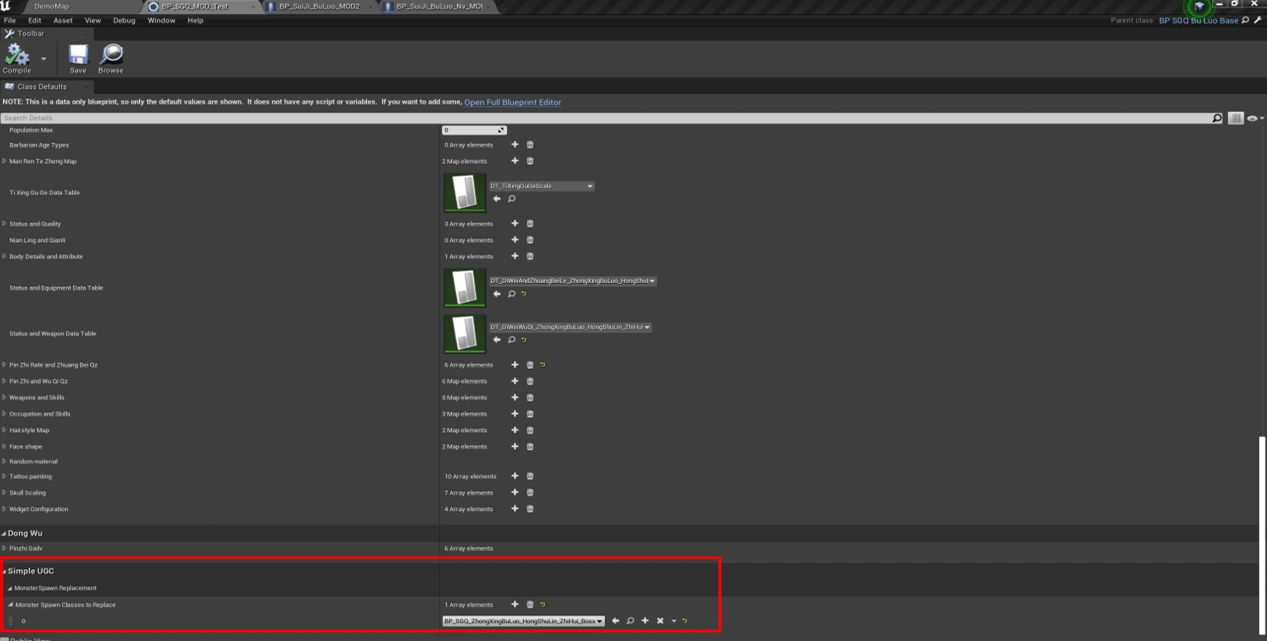Click the Population Max value field

pos(474,130)
